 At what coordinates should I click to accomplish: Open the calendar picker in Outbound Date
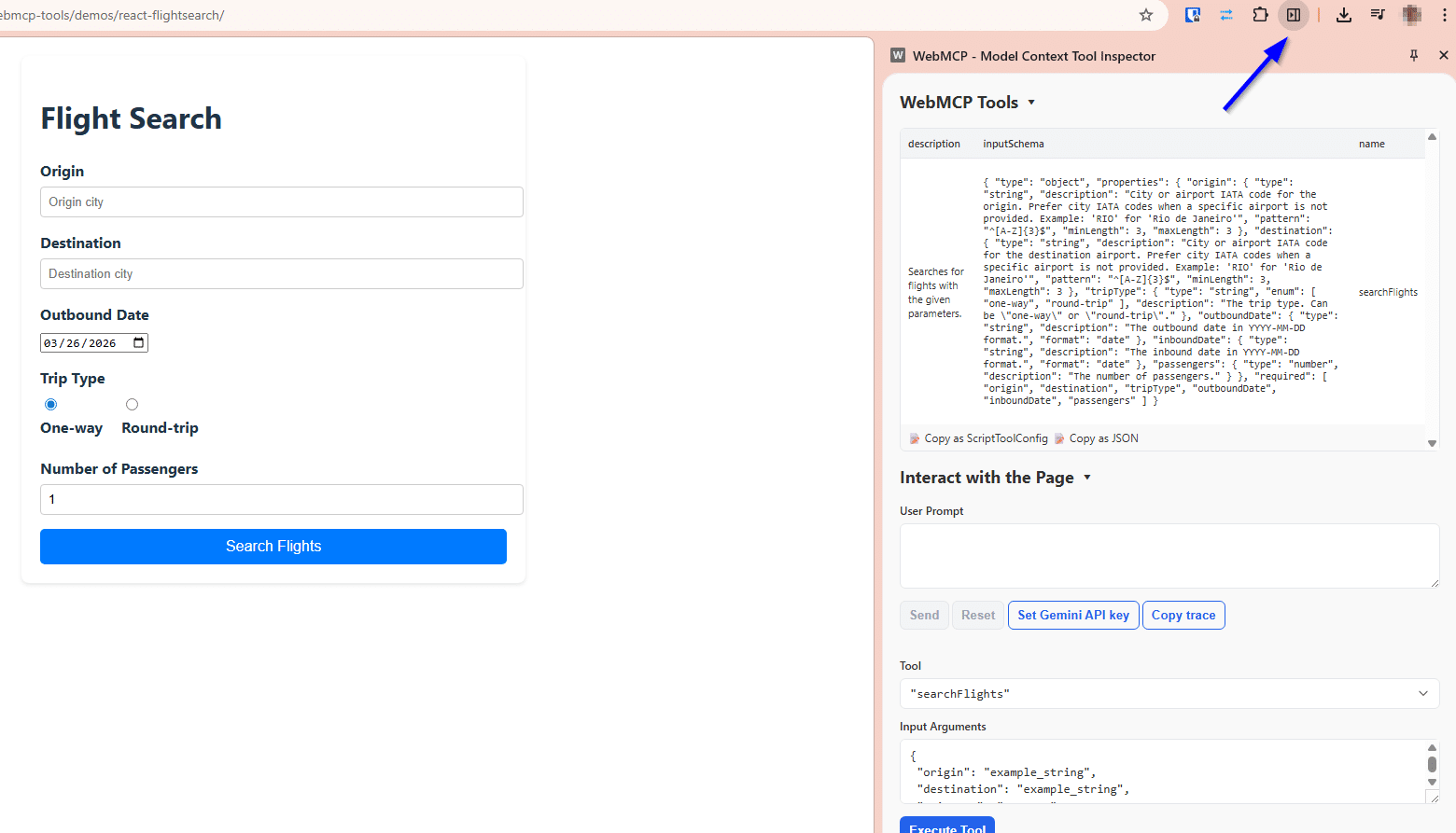point(139,343)
